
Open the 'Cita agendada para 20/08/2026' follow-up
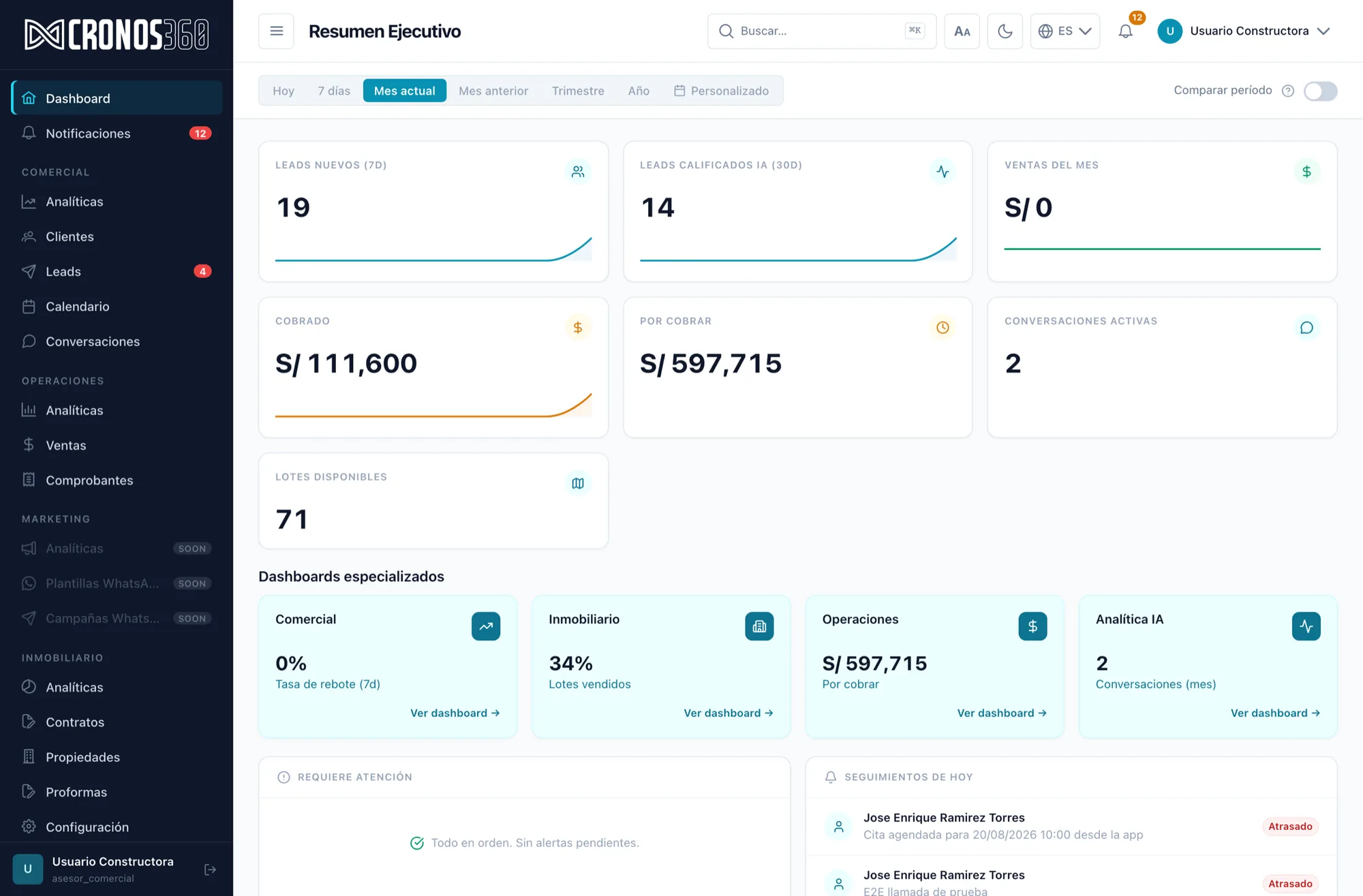(x=1071, y=826)
